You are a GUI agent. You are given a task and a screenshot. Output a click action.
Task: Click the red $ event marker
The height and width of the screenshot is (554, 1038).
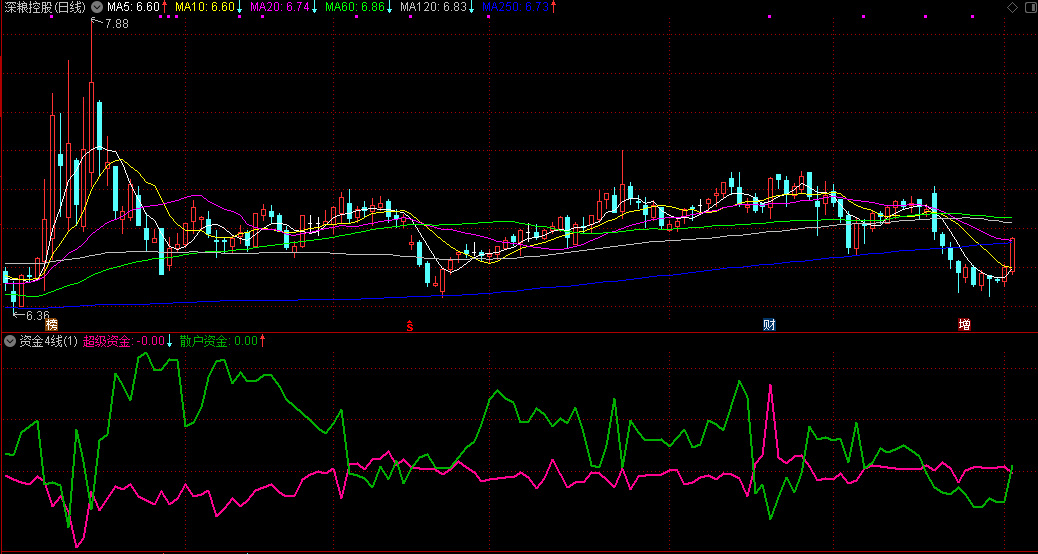409,324
